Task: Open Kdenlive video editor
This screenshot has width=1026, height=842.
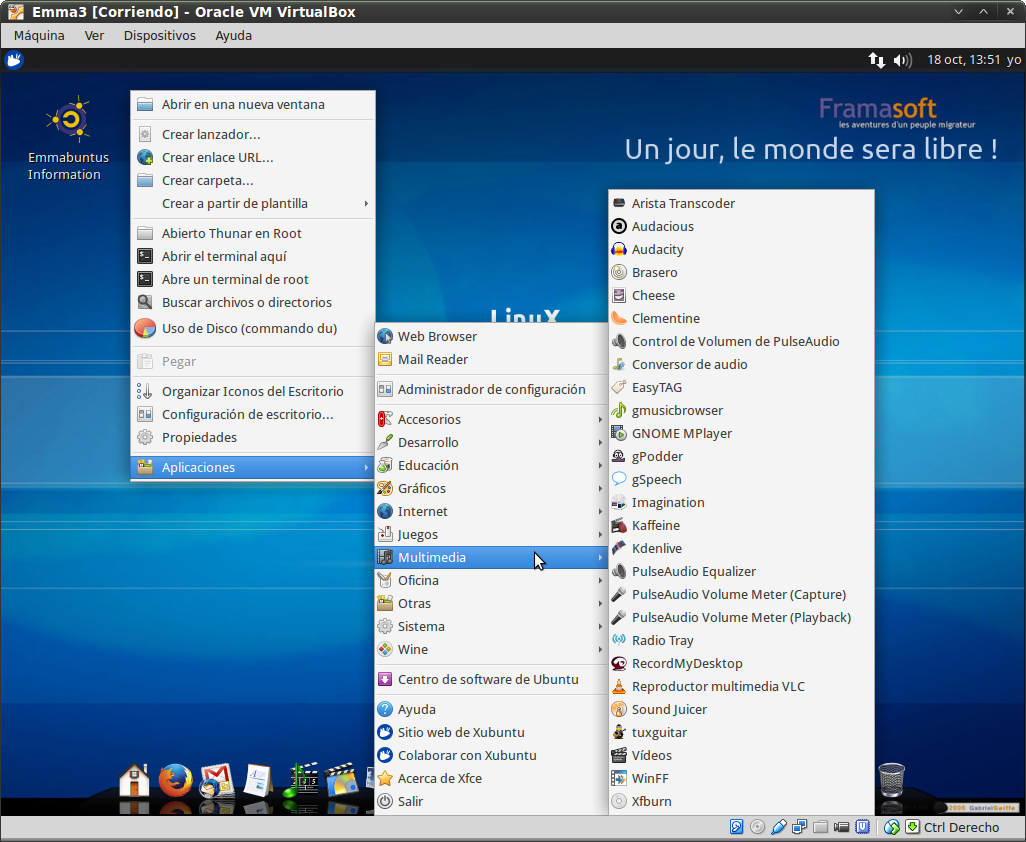Action: [656, 548]
